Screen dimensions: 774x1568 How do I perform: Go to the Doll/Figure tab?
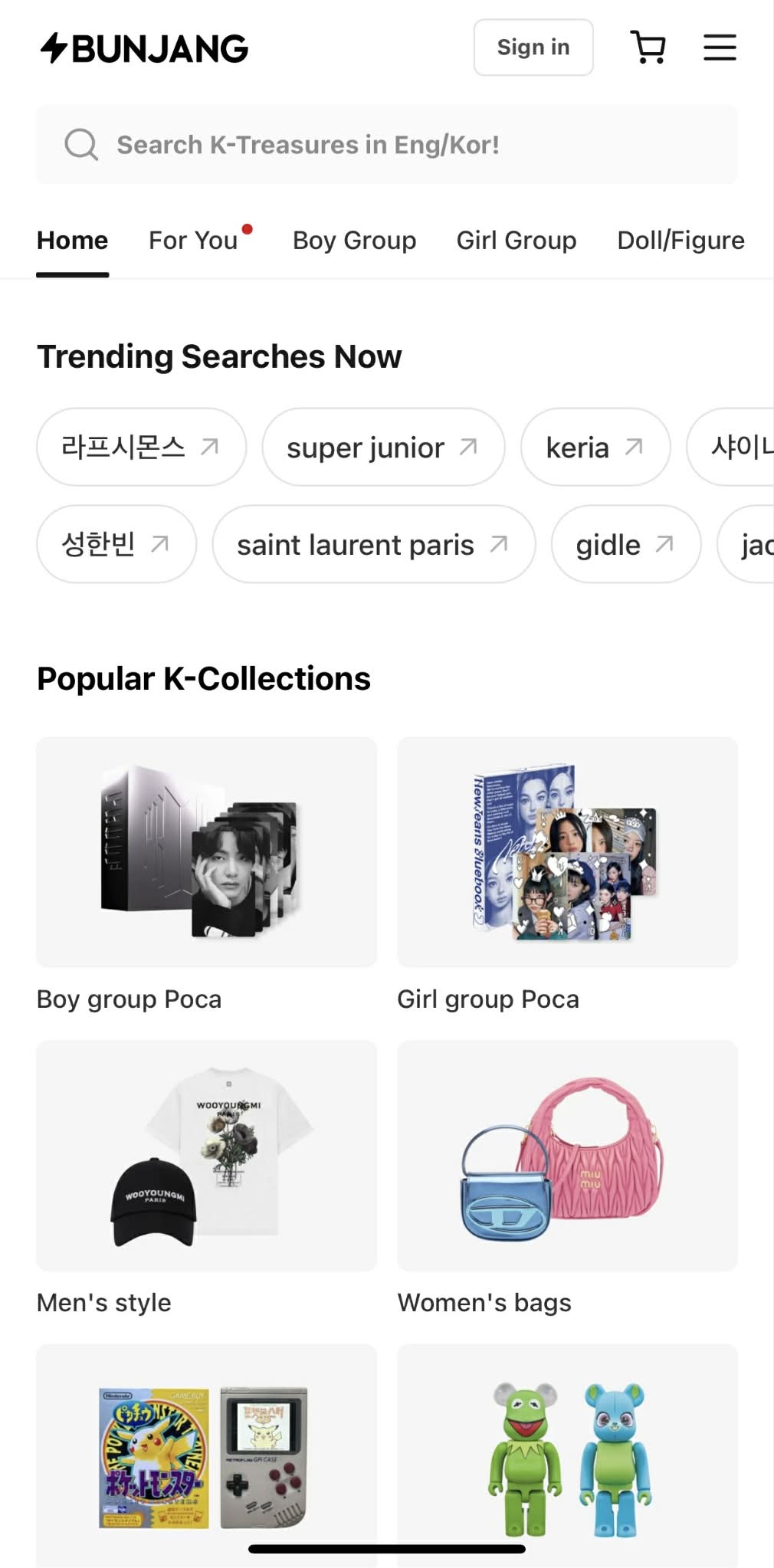[x=681, y=241]
